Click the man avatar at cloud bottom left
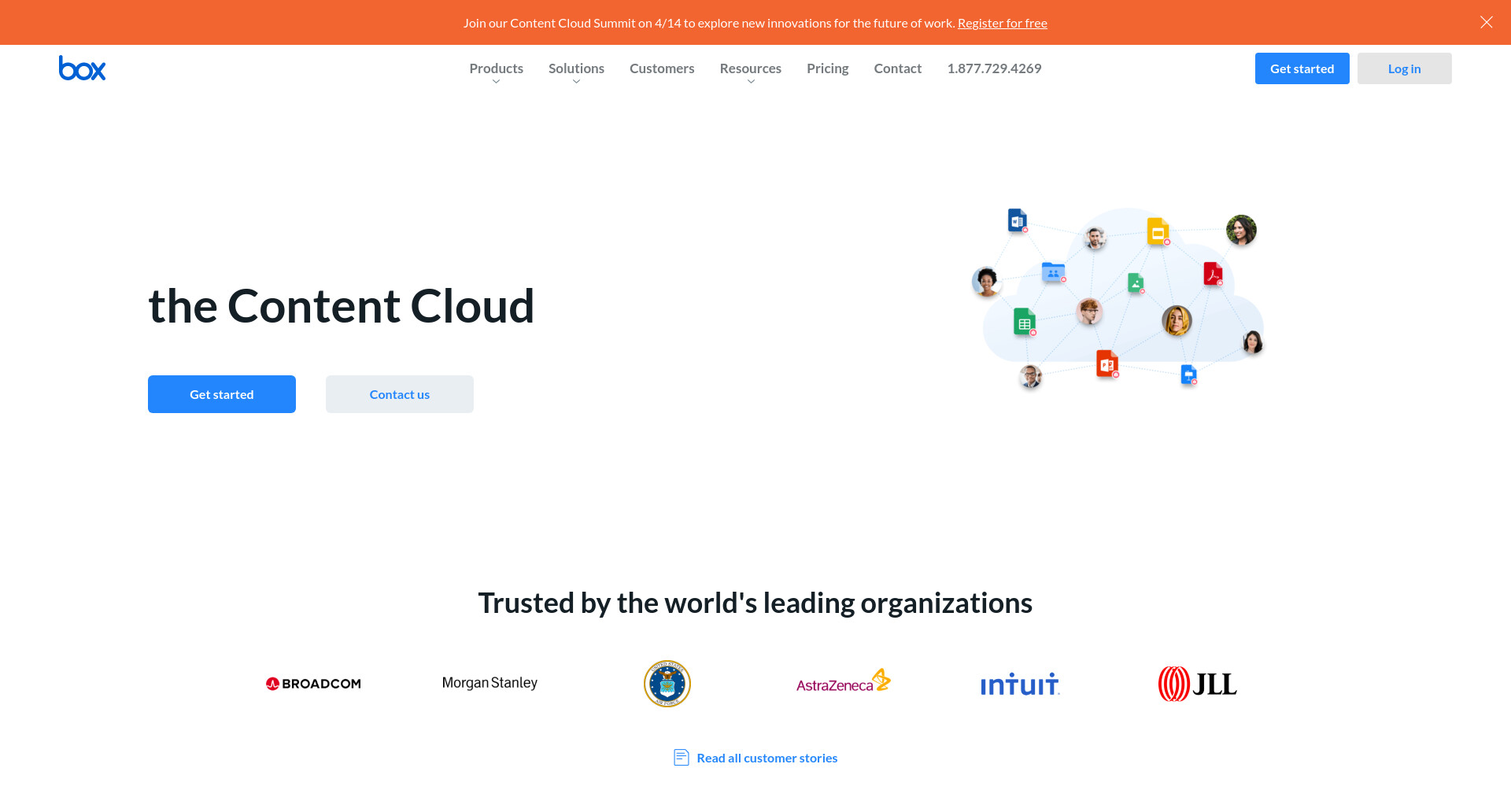This screenshot has height=812, width=1511. [x=1030, y=376]
